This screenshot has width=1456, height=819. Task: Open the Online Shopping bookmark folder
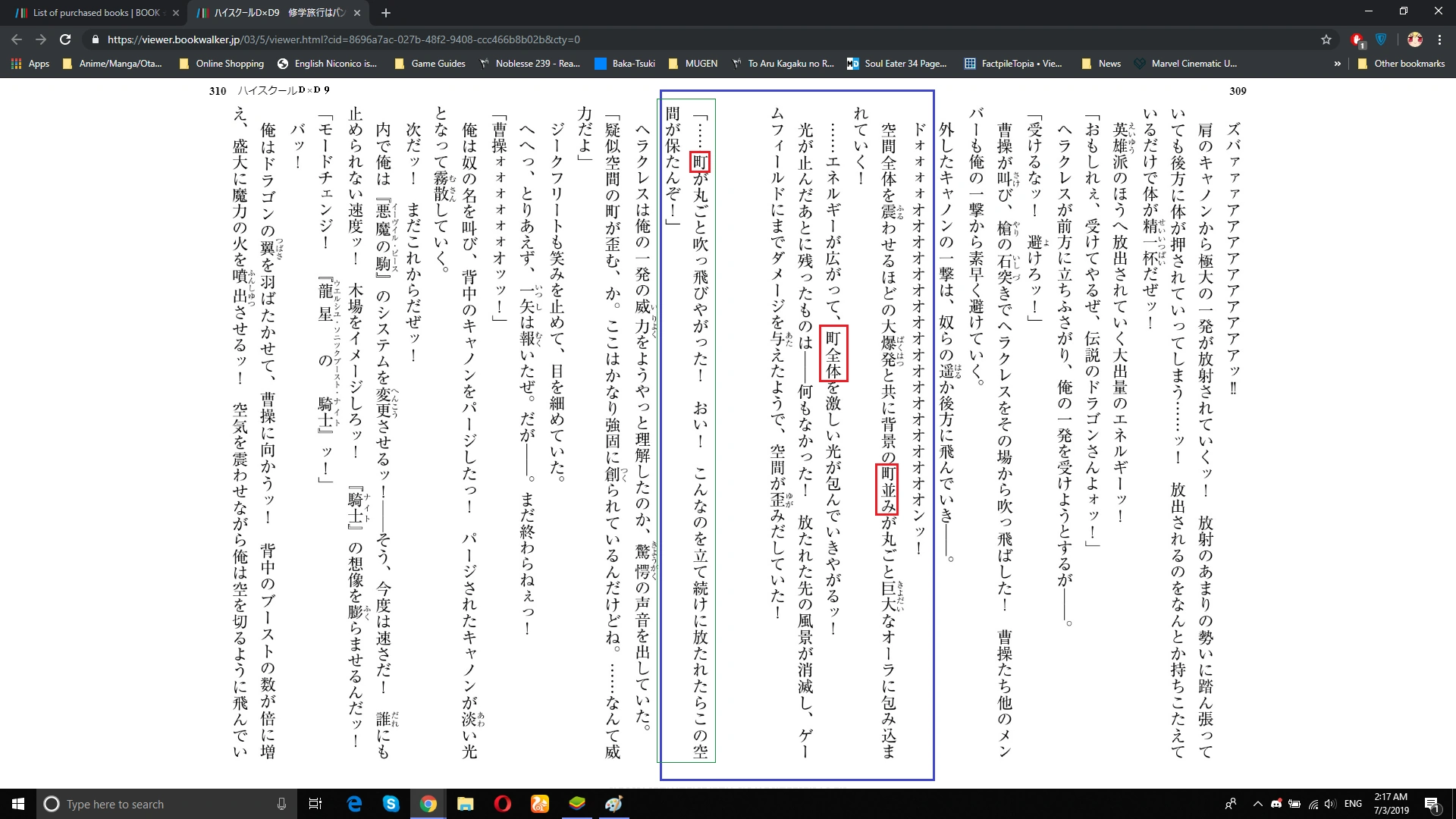pyautogui.click(x=221, y=64)
